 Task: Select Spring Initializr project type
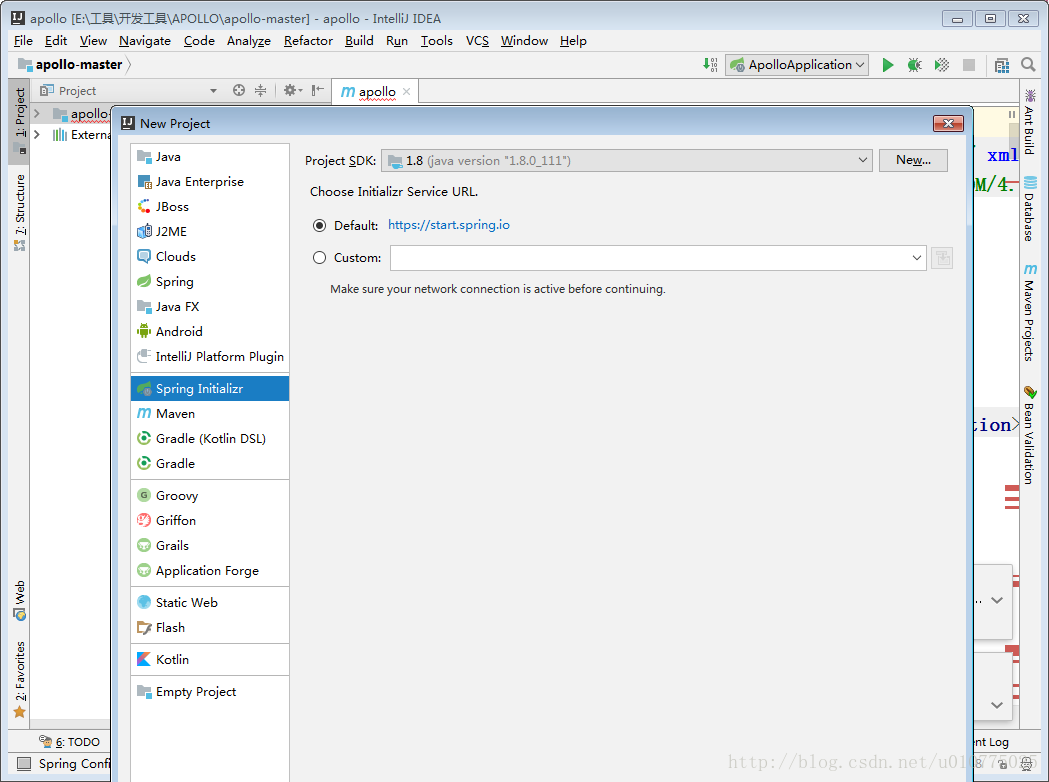point(210,389)
